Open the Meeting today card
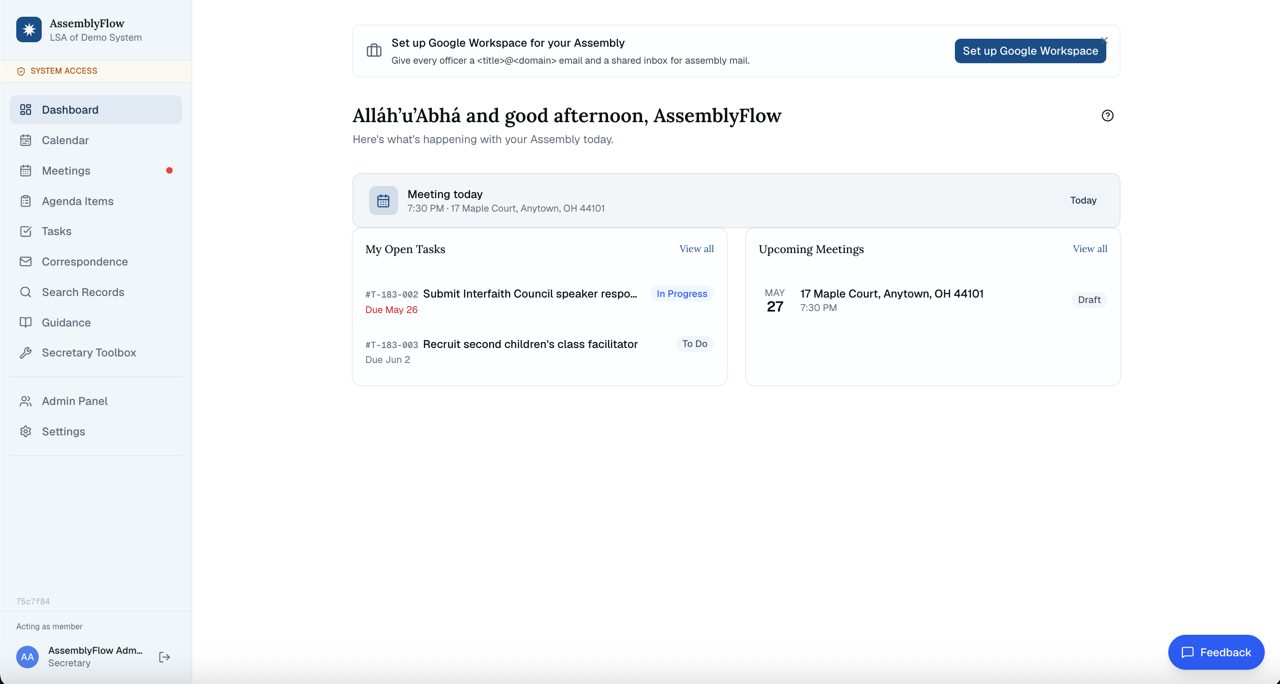 pyautogui.click(x=736, y=200)
